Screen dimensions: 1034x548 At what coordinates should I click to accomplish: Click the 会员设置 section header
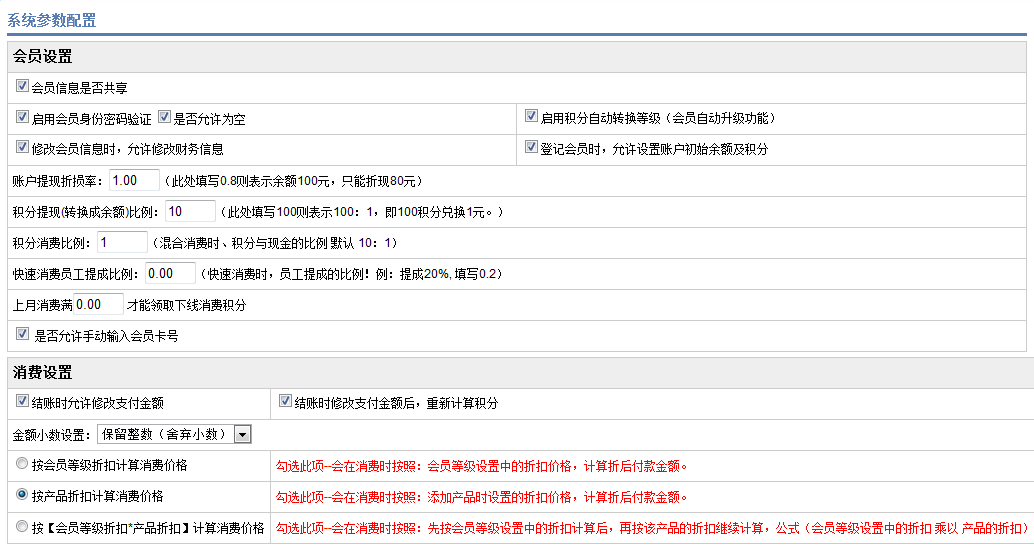coord(42,57)
